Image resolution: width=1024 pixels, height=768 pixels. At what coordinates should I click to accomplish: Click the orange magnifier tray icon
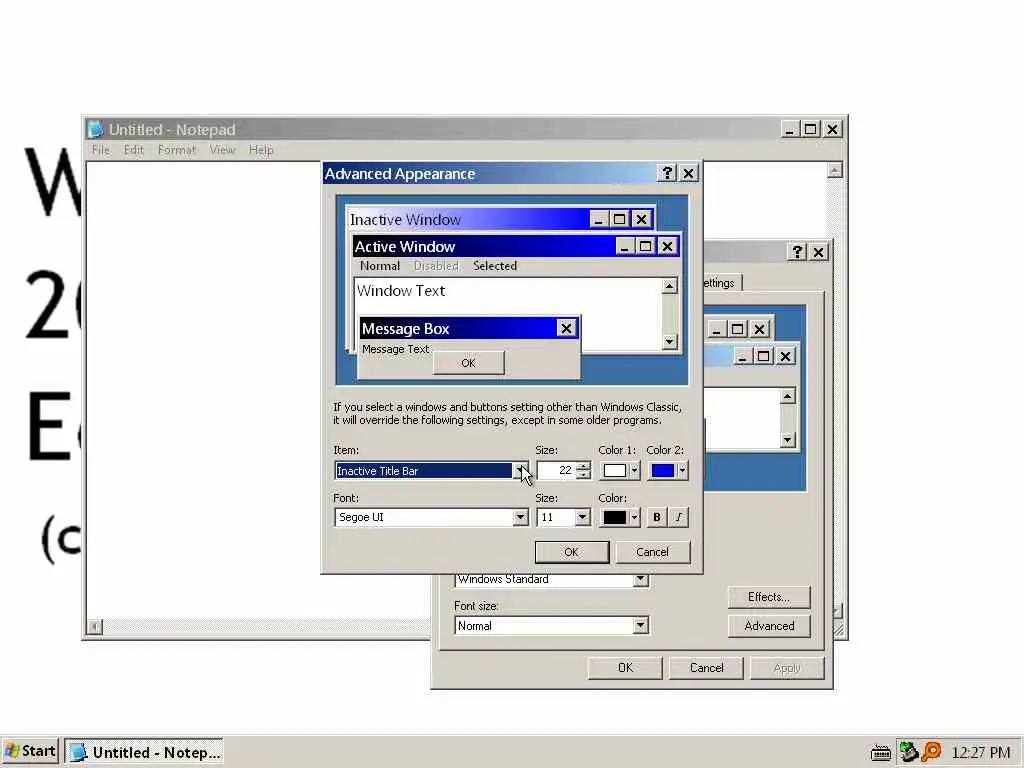coord(931,752)
